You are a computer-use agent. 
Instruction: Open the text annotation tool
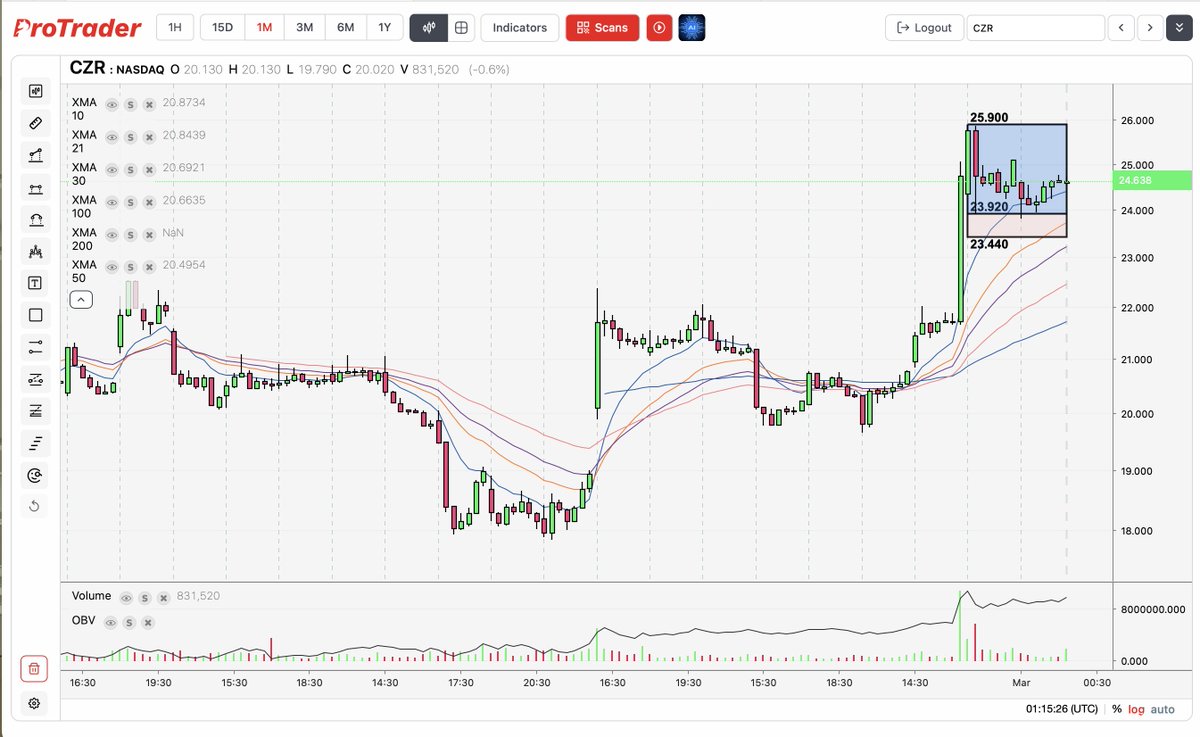35,283
